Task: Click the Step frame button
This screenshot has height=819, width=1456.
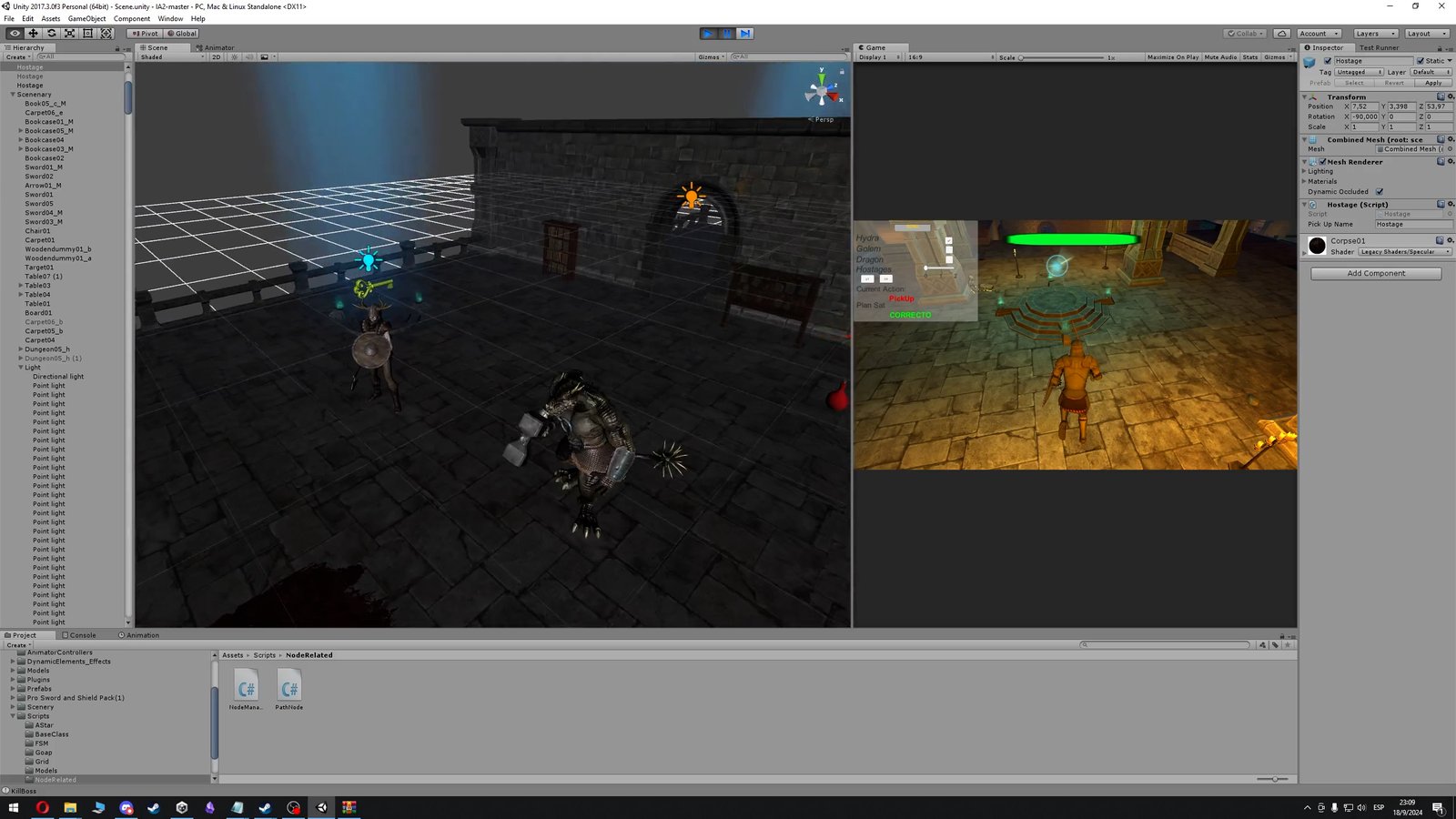Action: (x=744, y=34)
